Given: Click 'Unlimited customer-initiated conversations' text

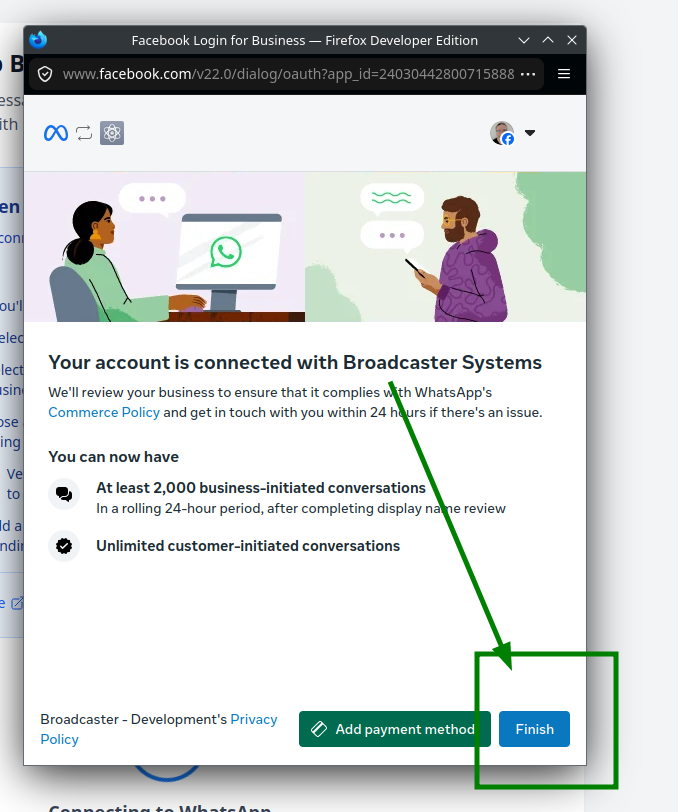Looking at the screenshot, I should click(x=248, y=546).
